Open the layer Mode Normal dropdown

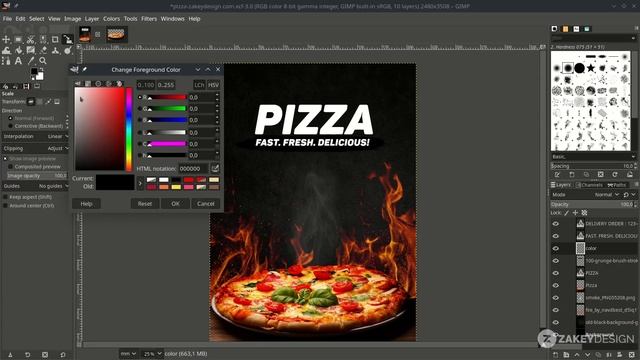(x=607, y=195)
